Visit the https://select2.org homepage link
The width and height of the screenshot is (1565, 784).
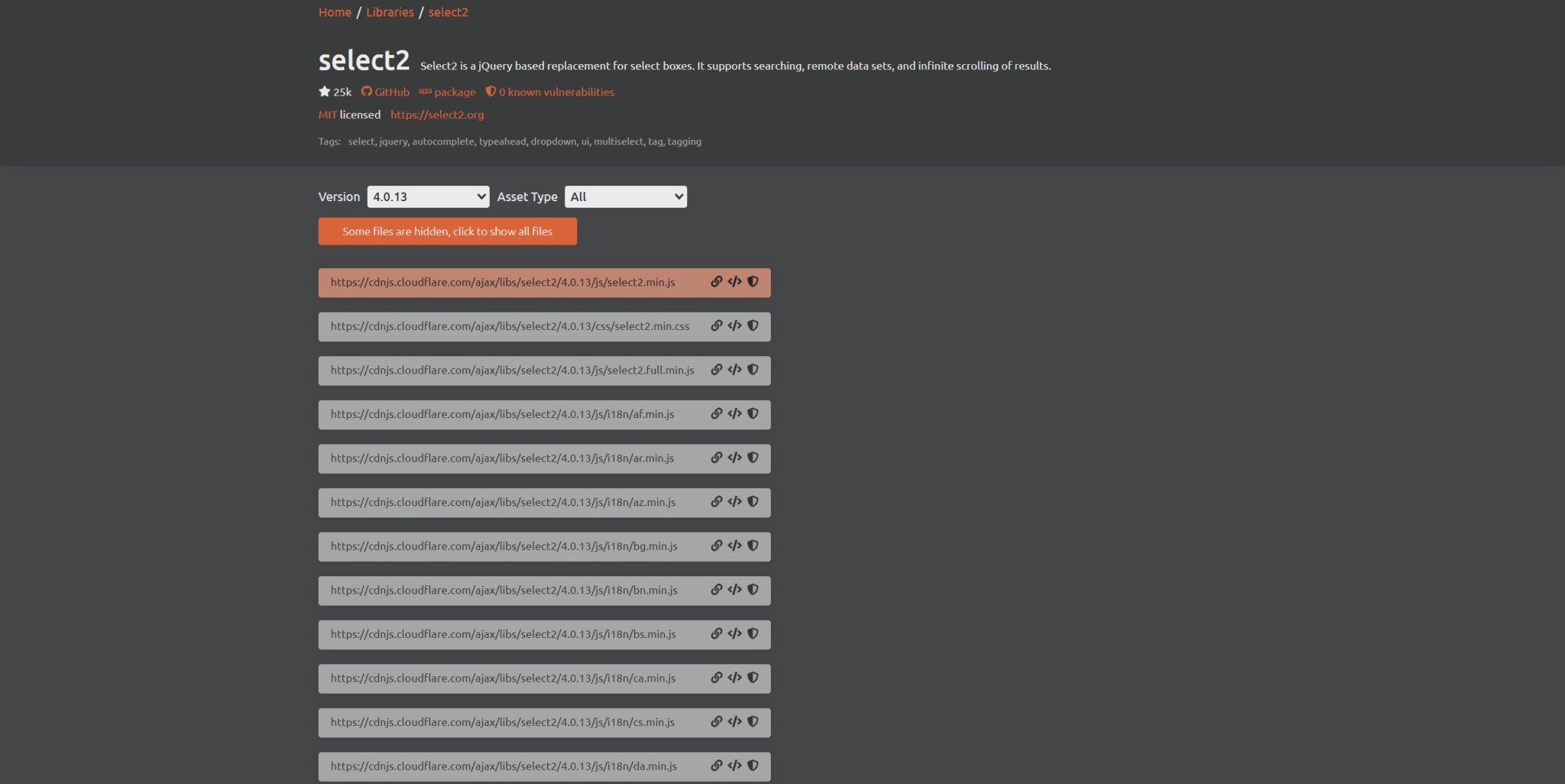[x=437, y=115]
